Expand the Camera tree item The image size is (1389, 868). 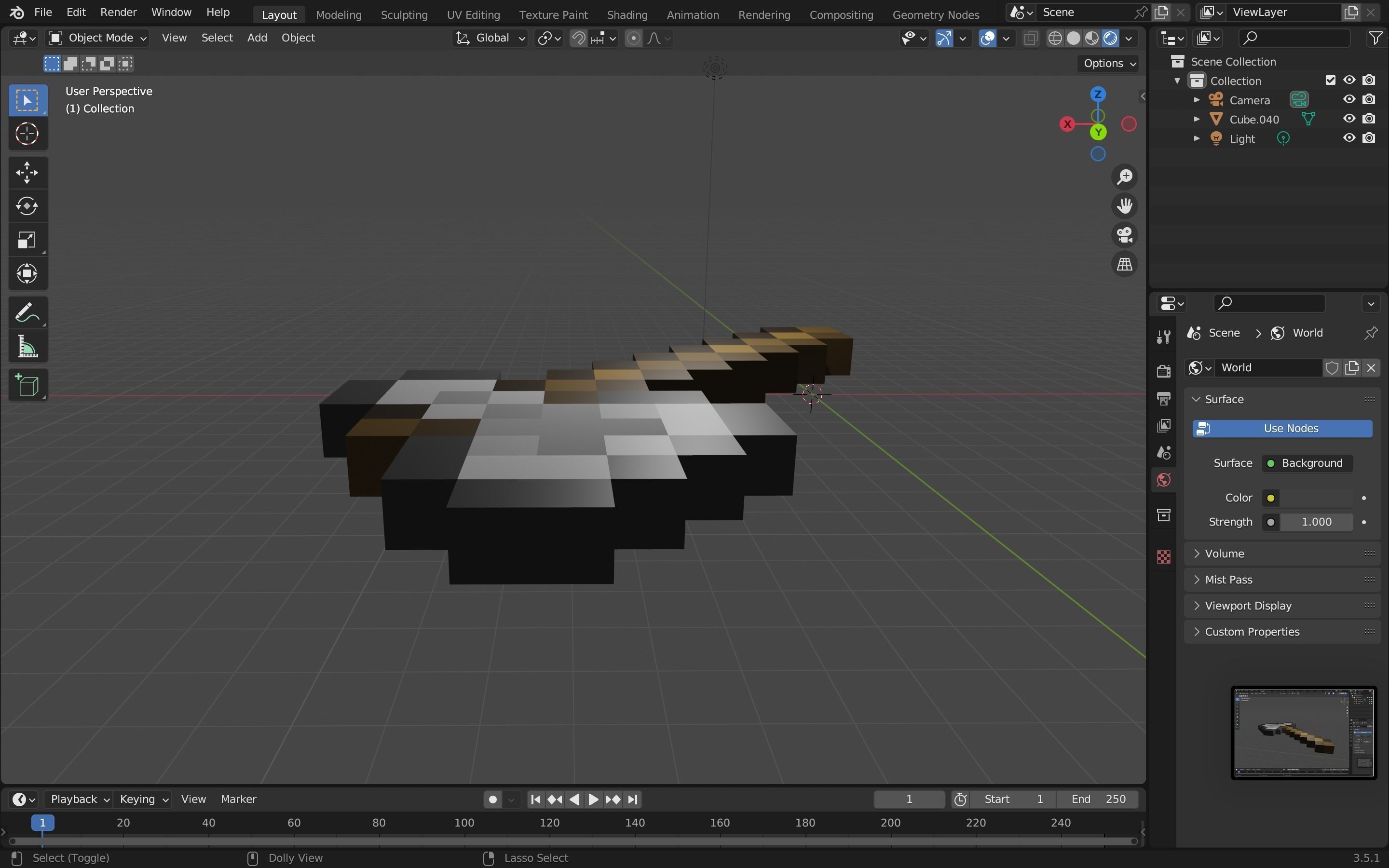point(1196,100)
